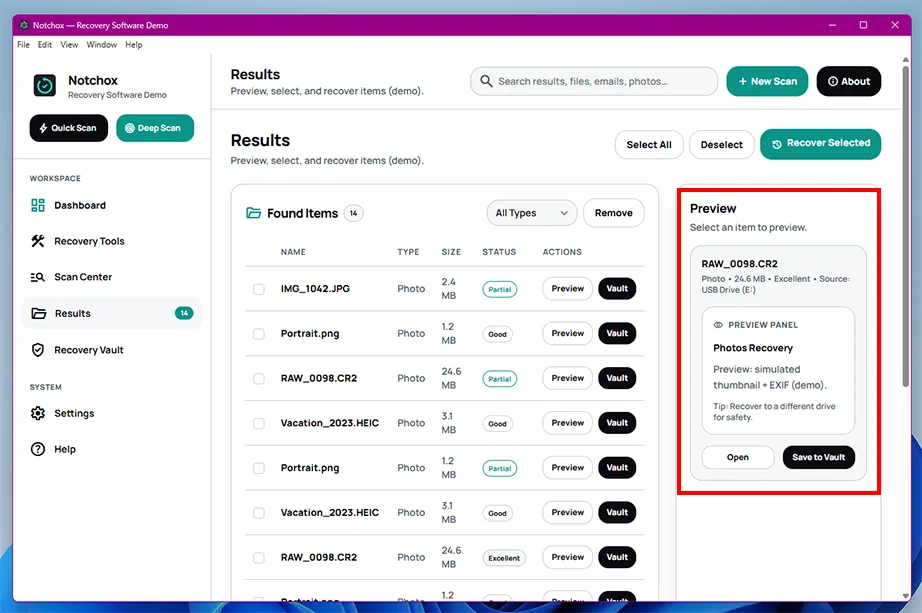
Task: Click the search results input field
Action: click(x=594, y=81)
